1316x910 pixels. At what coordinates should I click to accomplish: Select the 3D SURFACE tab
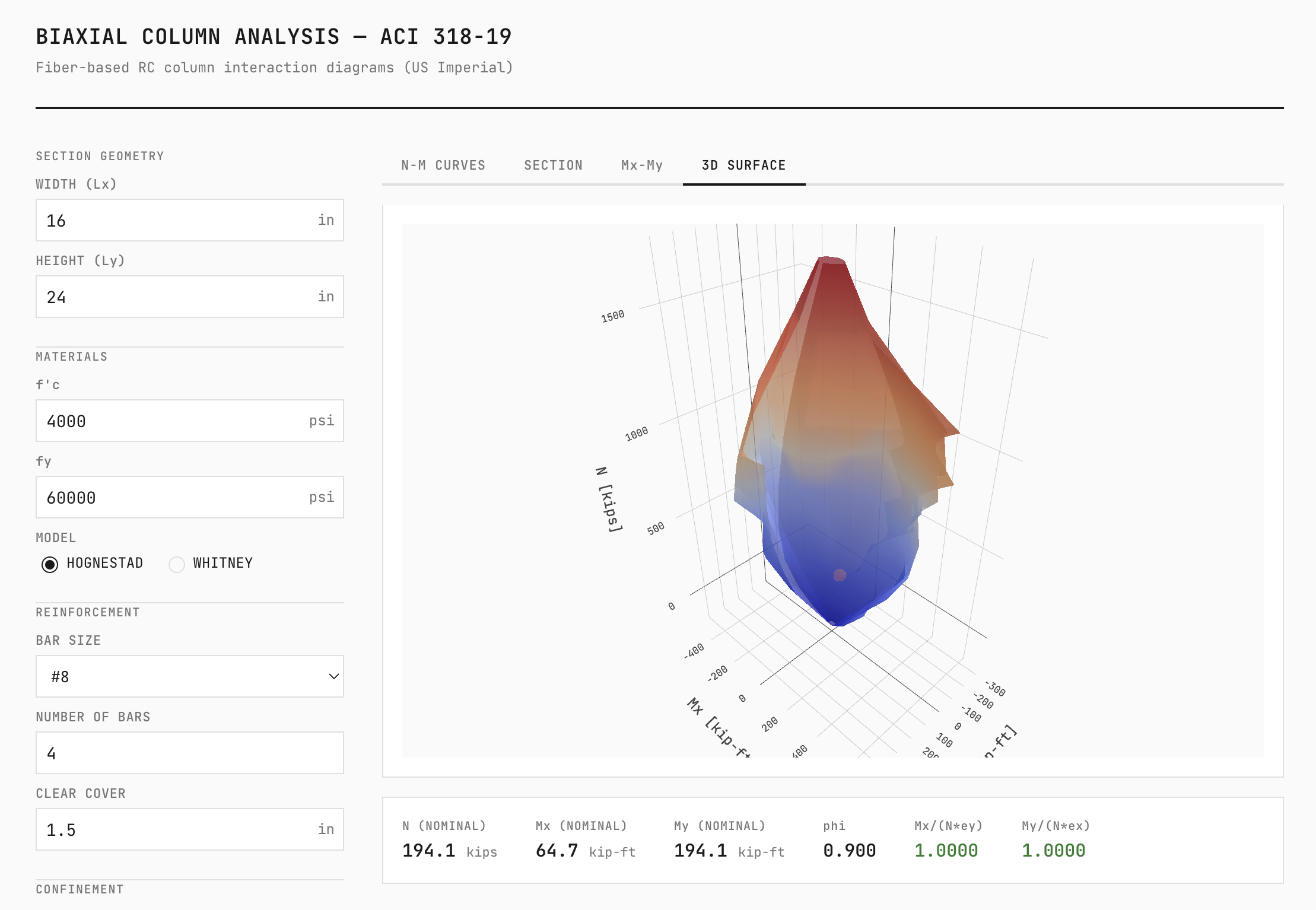[x=743, y=166]
